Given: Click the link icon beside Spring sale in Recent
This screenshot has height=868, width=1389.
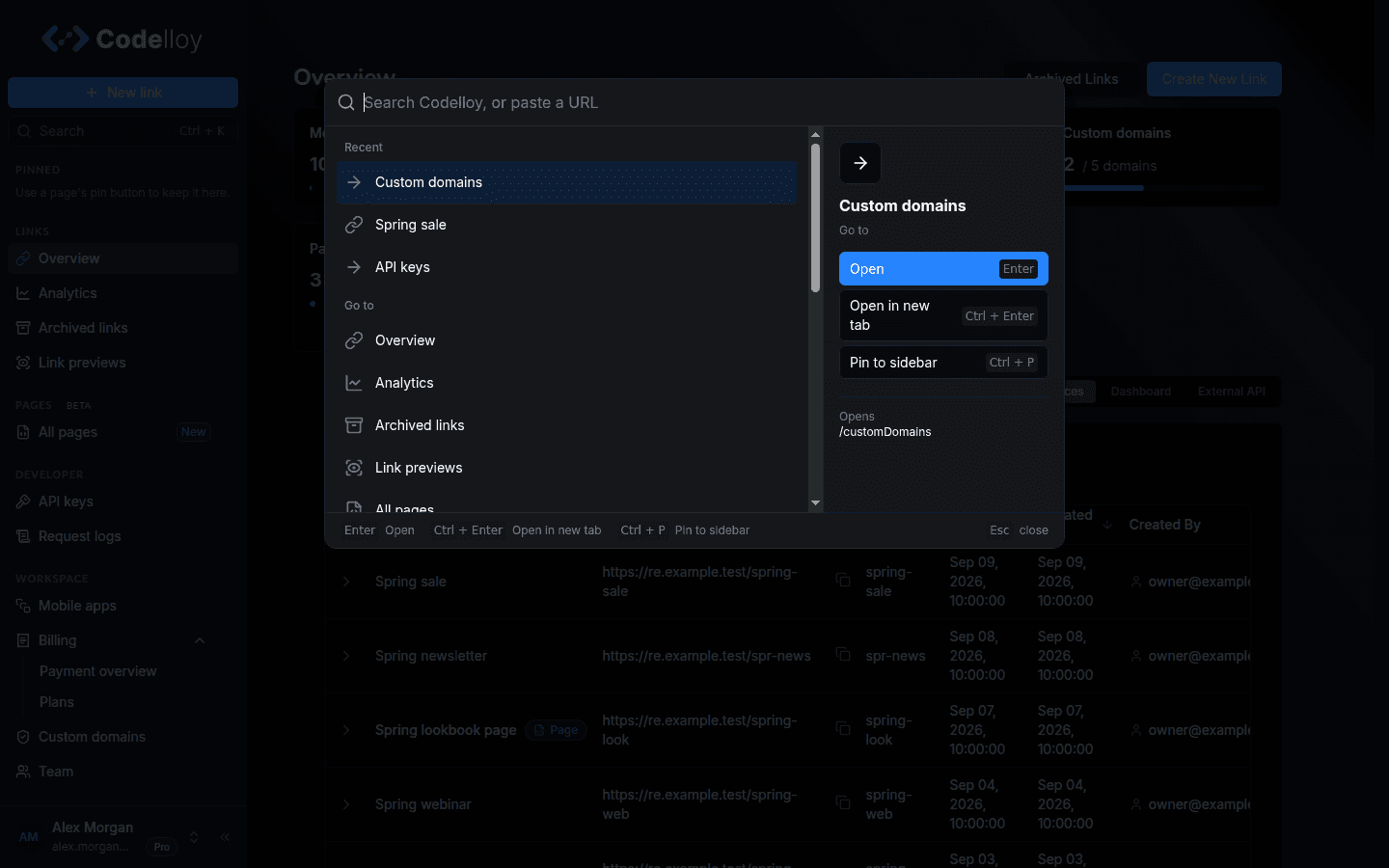Looking at the screenshot, I should pos(354,225).
